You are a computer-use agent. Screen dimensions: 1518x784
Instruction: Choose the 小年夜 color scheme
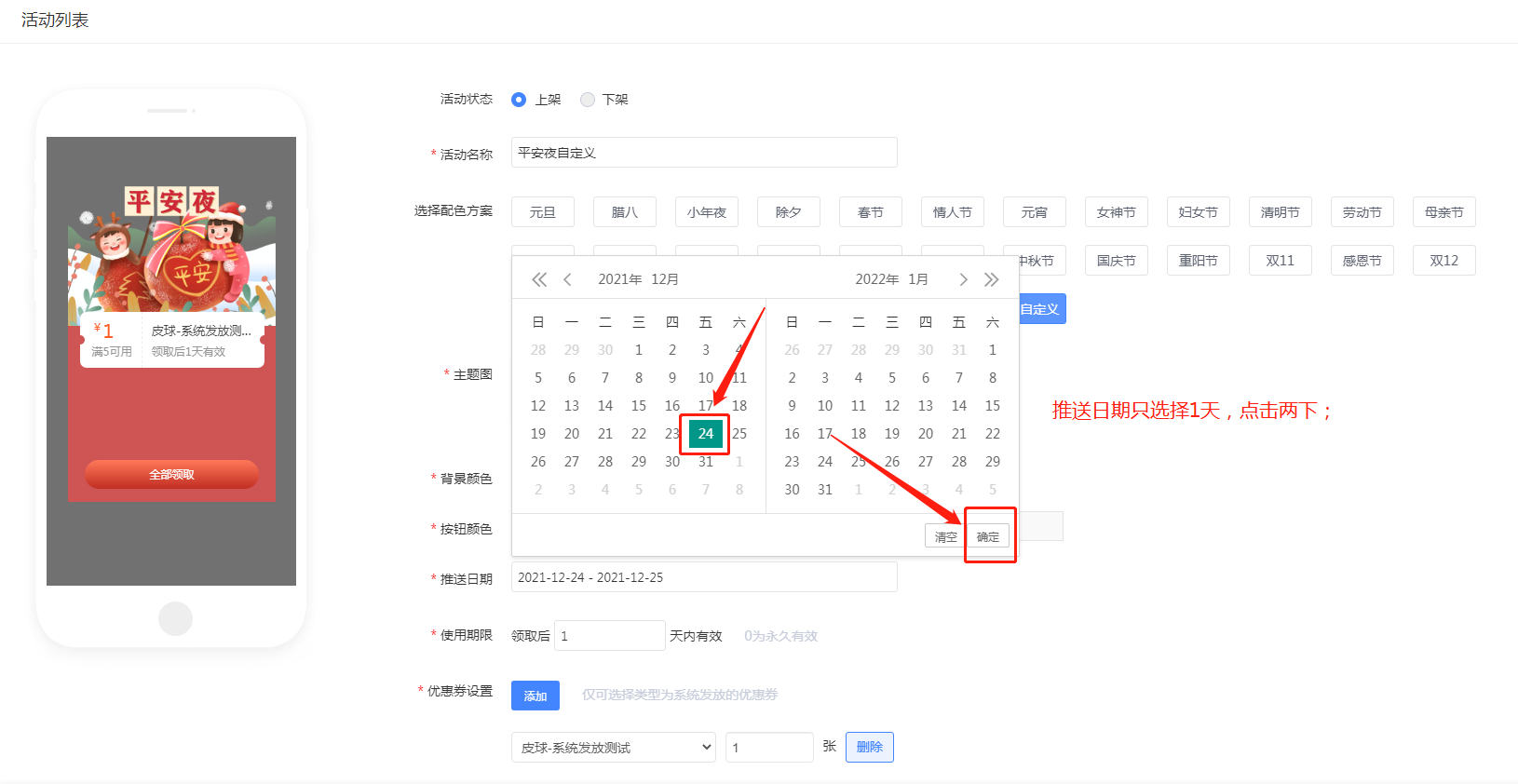point(707,212)
